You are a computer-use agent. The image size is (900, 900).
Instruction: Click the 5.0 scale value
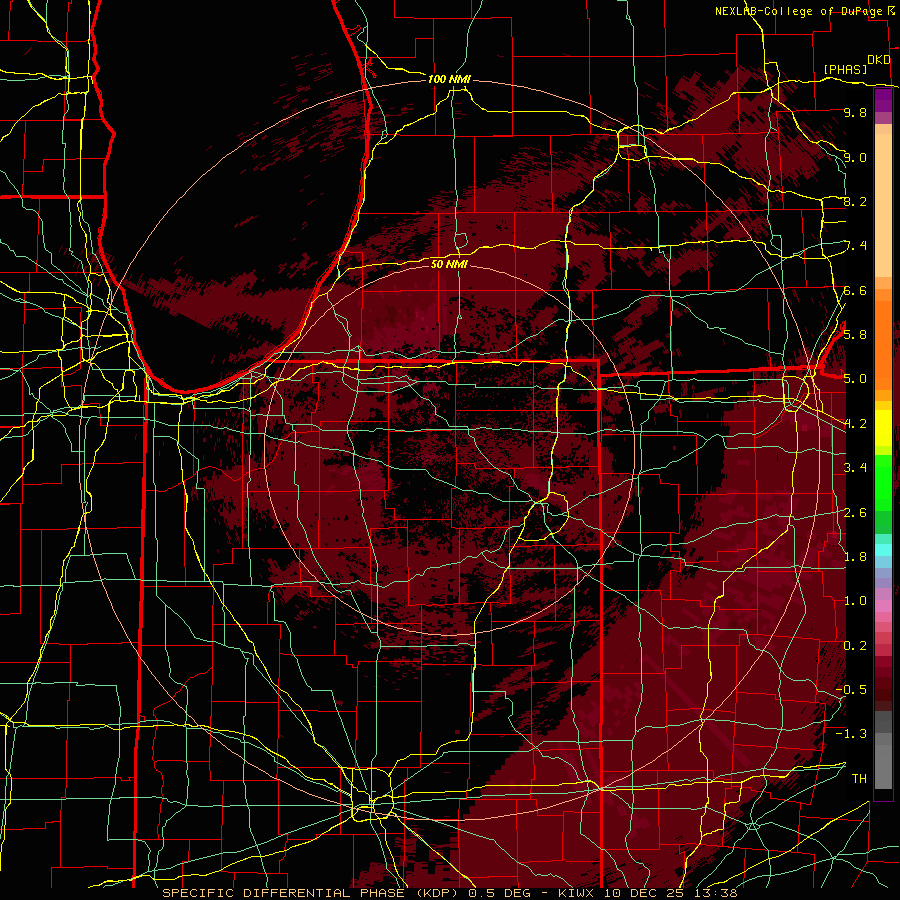855,379
